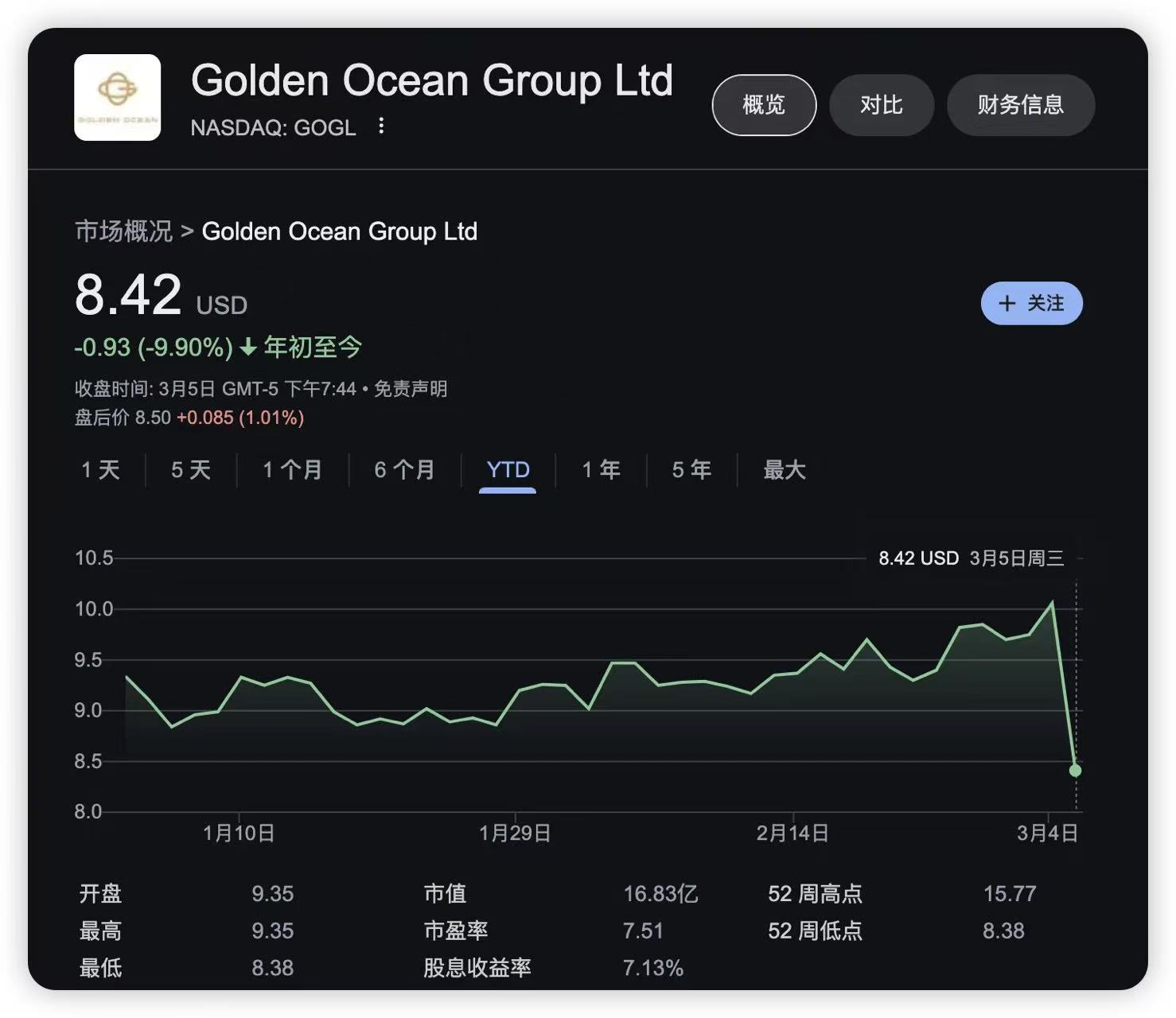Screen dimensions: 1176x1018
Task: Select the 1 天 time range
Action: coord(100,470)
